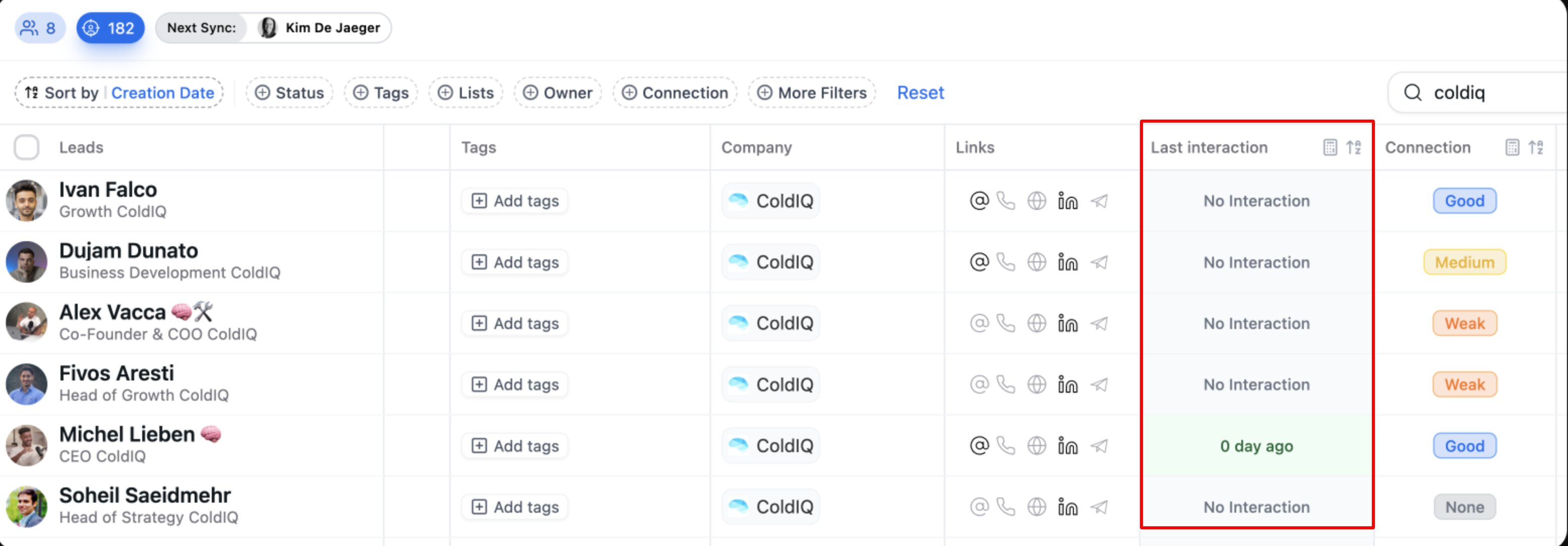Click the send icon for Fivos Aresti
The width and height of the screenshot is (1568, 546).
pos(1099,385)
